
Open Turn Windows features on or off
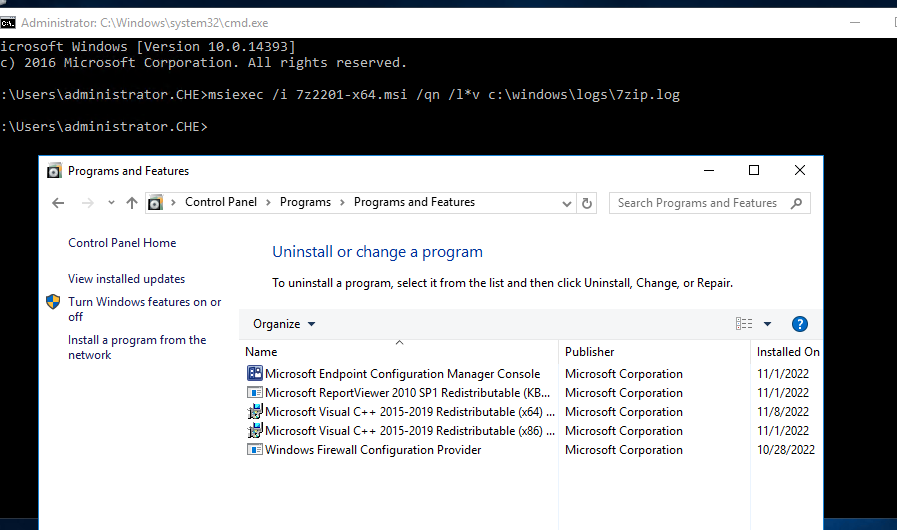coord(144,309)
